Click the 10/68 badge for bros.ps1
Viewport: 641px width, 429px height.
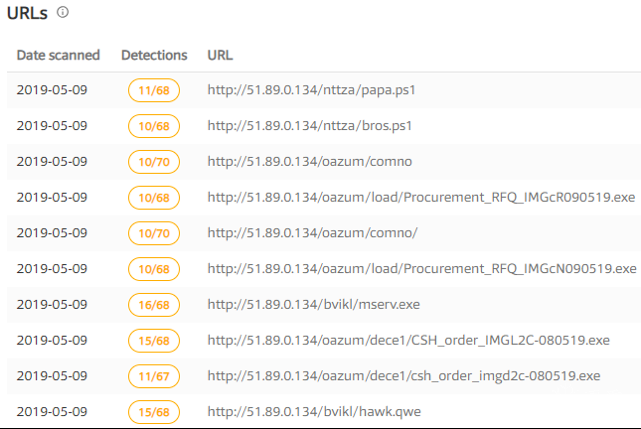click(154, 126)
